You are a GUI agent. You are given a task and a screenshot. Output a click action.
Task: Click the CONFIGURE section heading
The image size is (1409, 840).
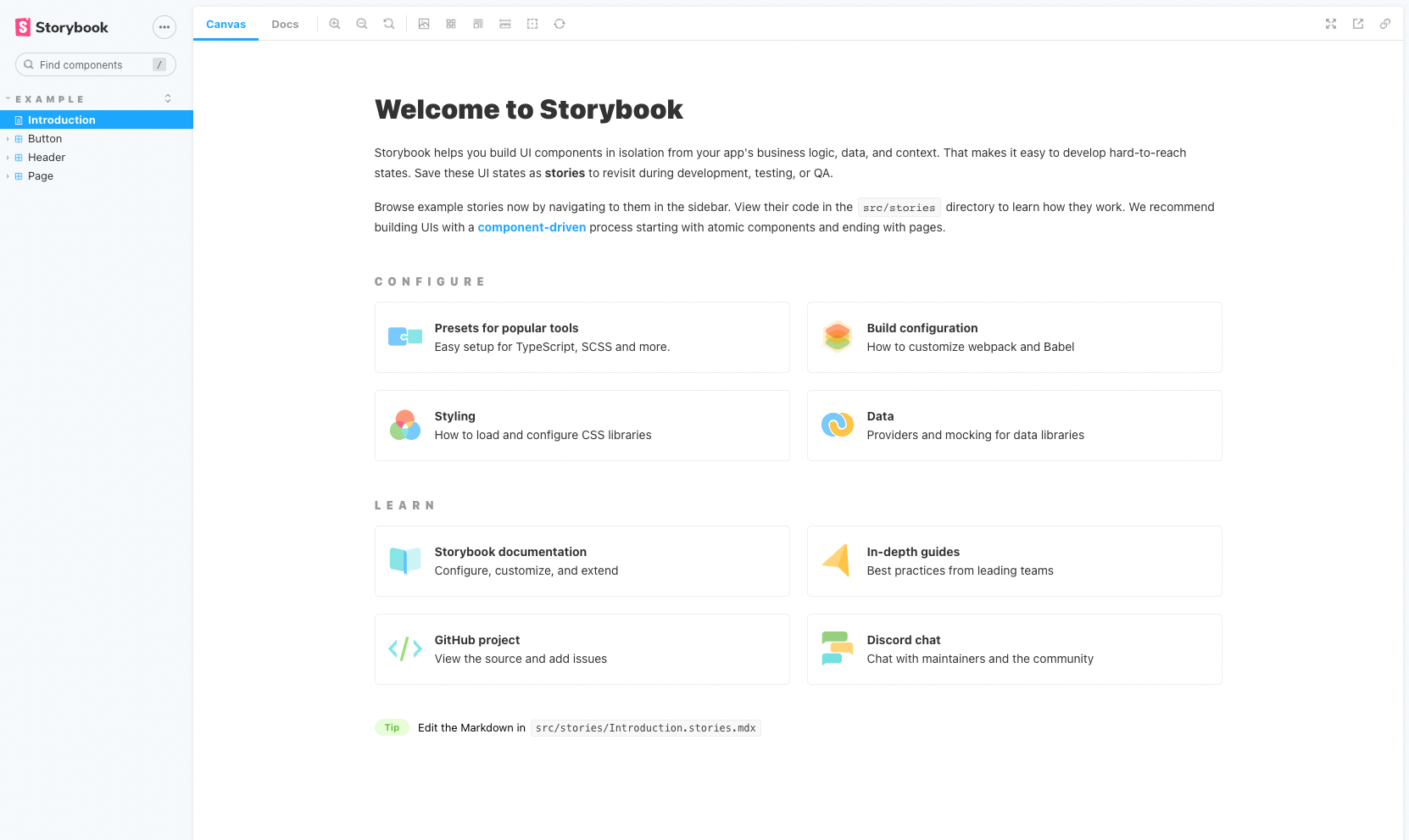coord(430,281)
